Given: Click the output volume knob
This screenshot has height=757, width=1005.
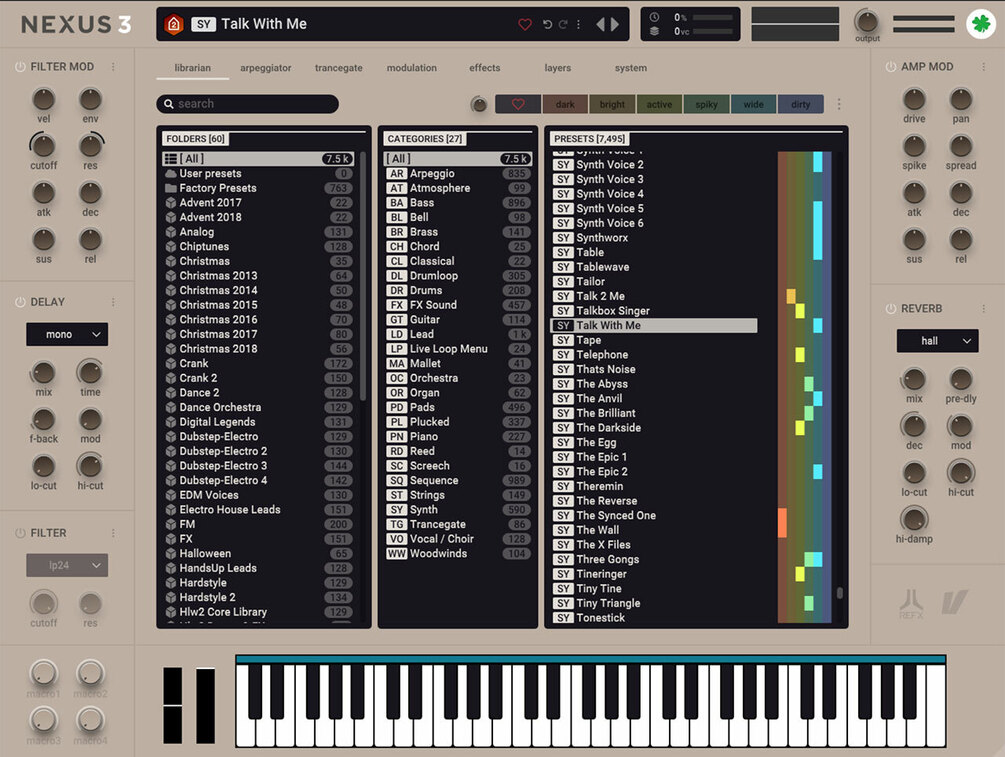Looking at the screenshot, I should coord(867,22).
